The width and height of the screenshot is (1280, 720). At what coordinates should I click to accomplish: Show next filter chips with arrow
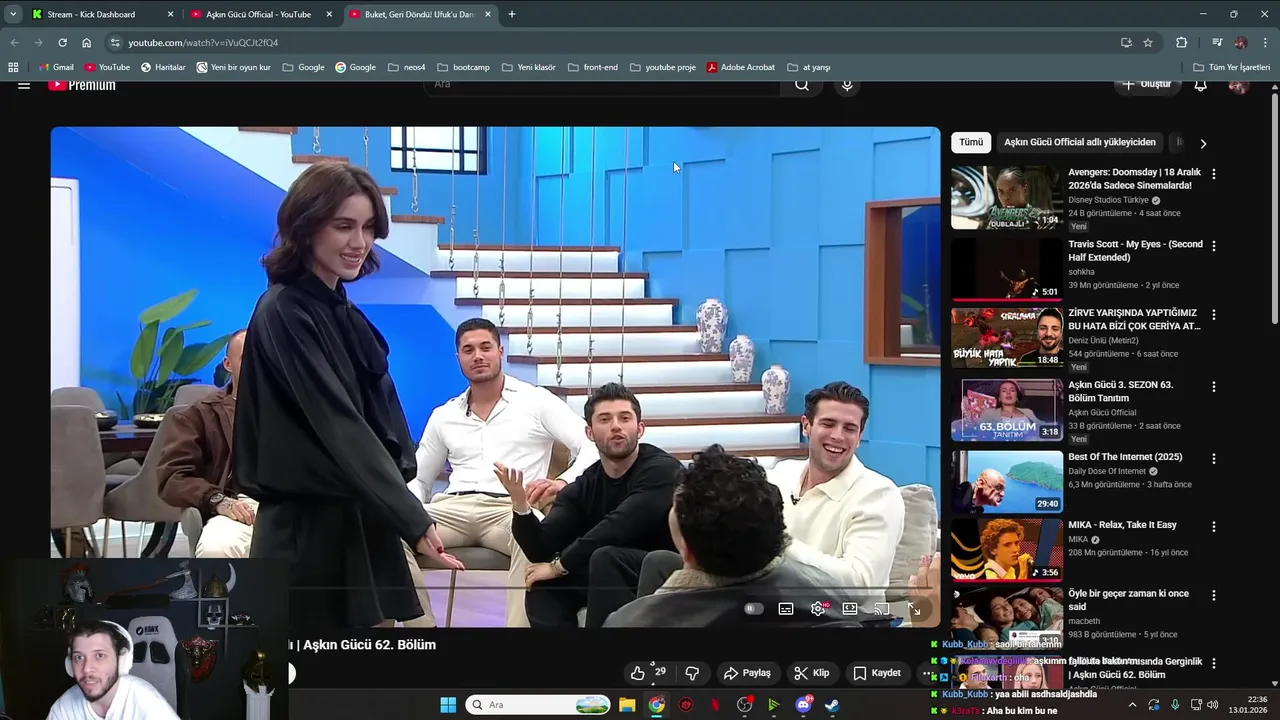(1203, 143)
